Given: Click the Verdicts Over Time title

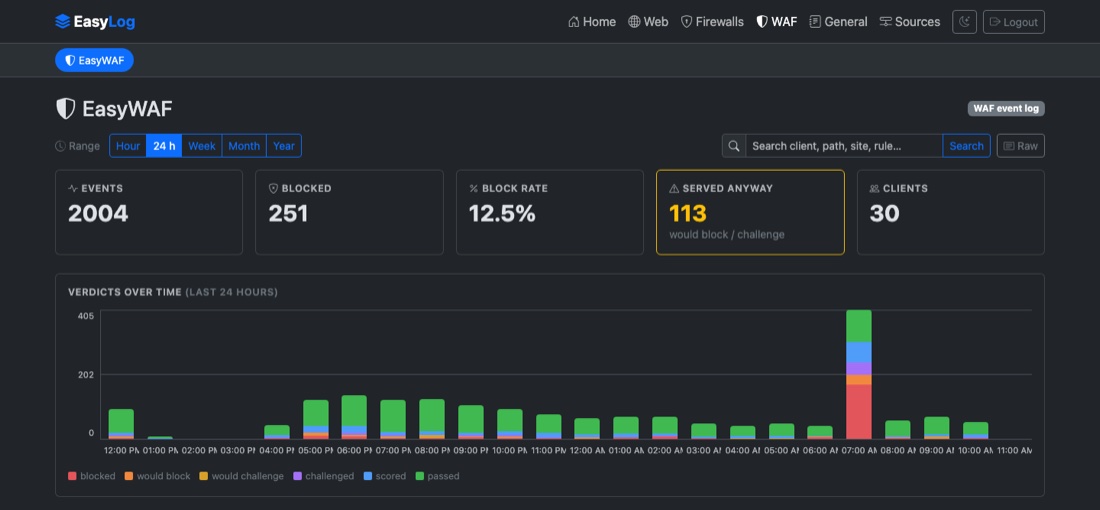Looking at the screenshot, I should (125, 292).
